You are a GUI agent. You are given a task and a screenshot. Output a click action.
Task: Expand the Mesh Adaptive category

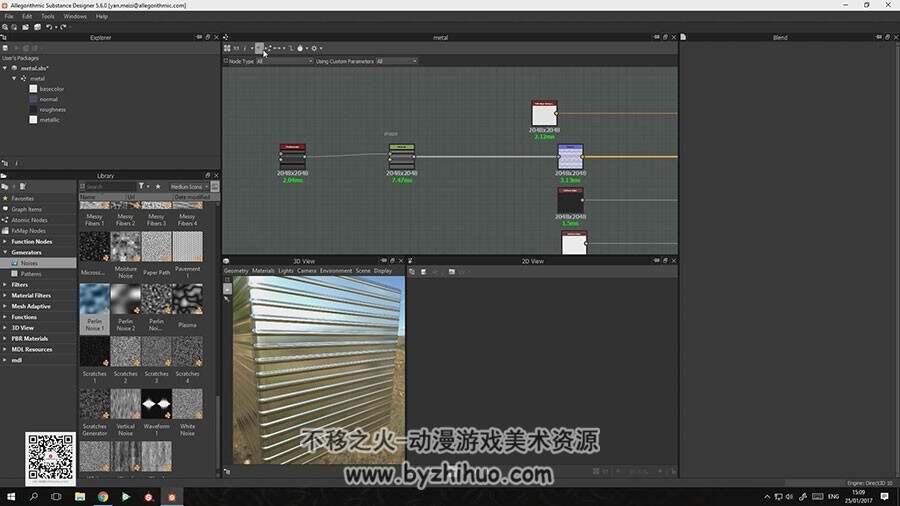click(5, 306)
